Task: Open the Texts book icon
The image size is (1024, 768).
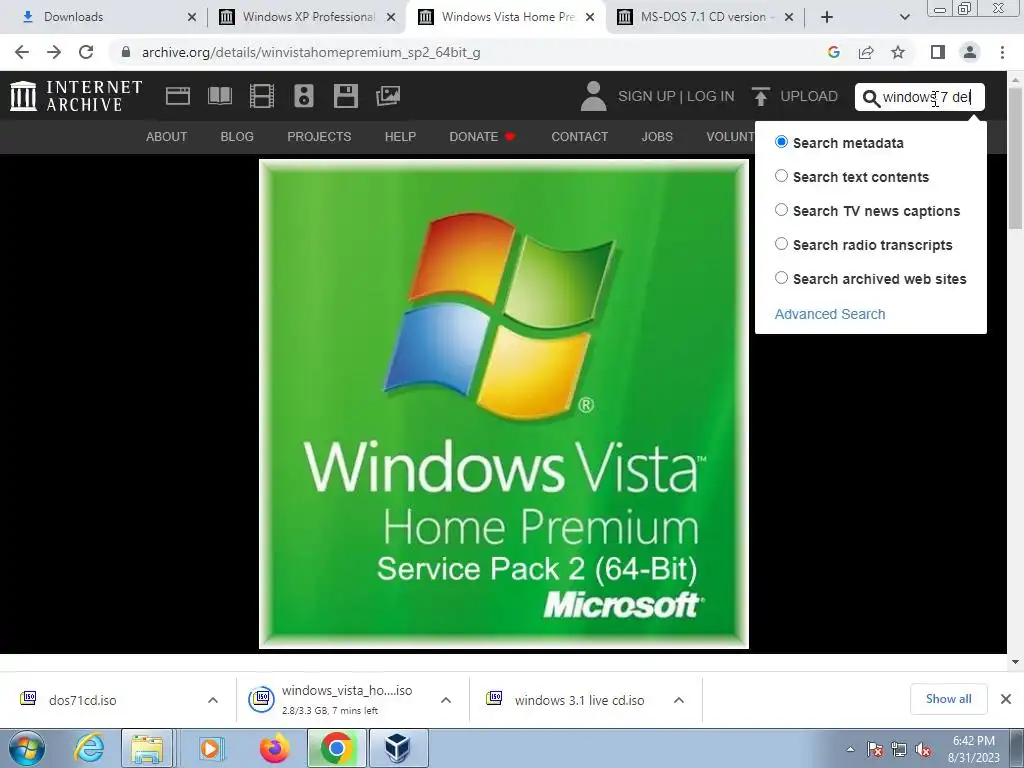Action: (219, 96)
